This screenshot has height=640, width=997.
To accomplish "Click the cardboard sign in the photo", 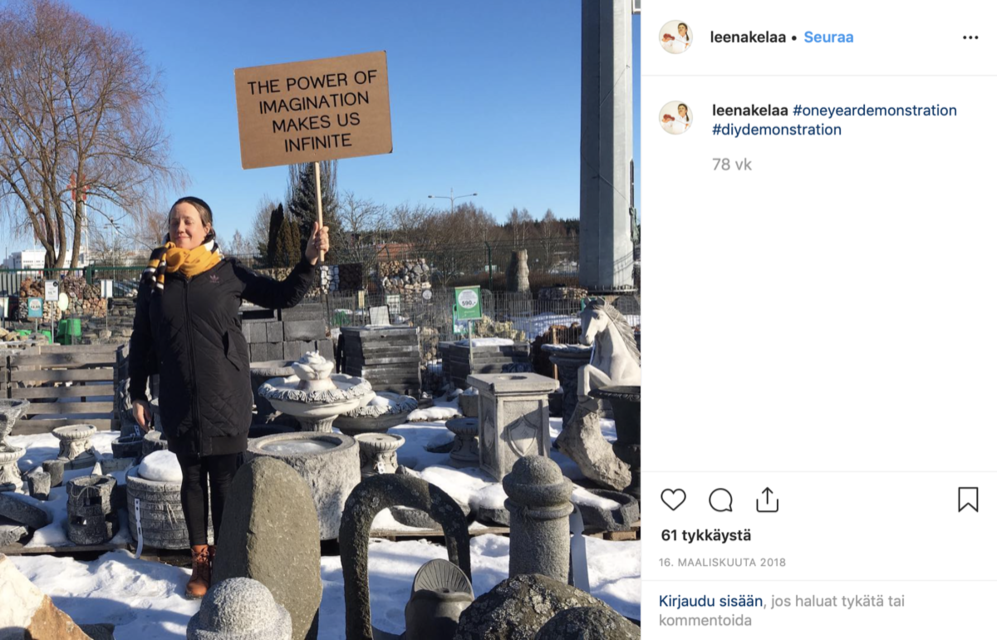I will (313, 110).
